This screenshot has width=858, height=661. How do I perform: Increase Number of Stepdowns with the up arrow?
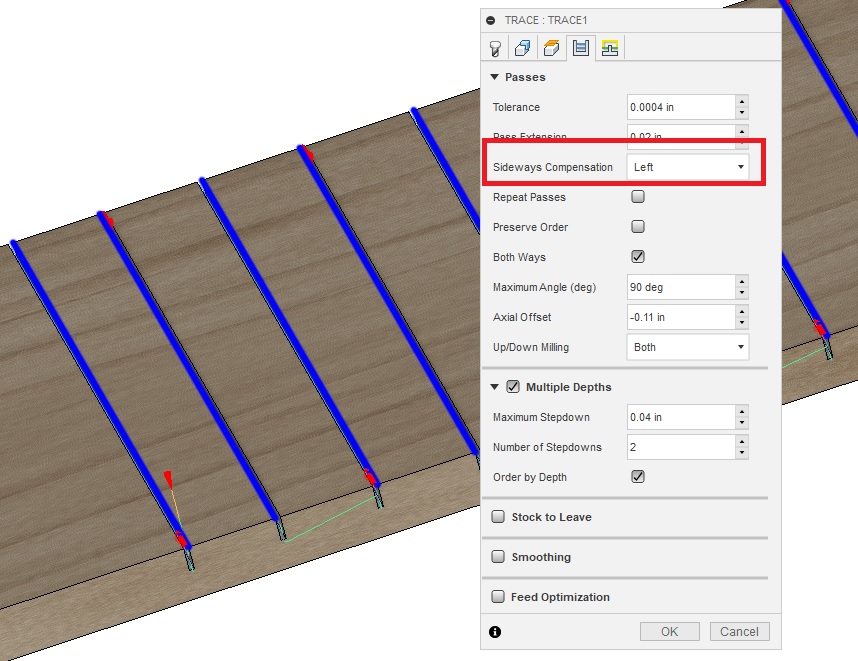pos(742,442)
